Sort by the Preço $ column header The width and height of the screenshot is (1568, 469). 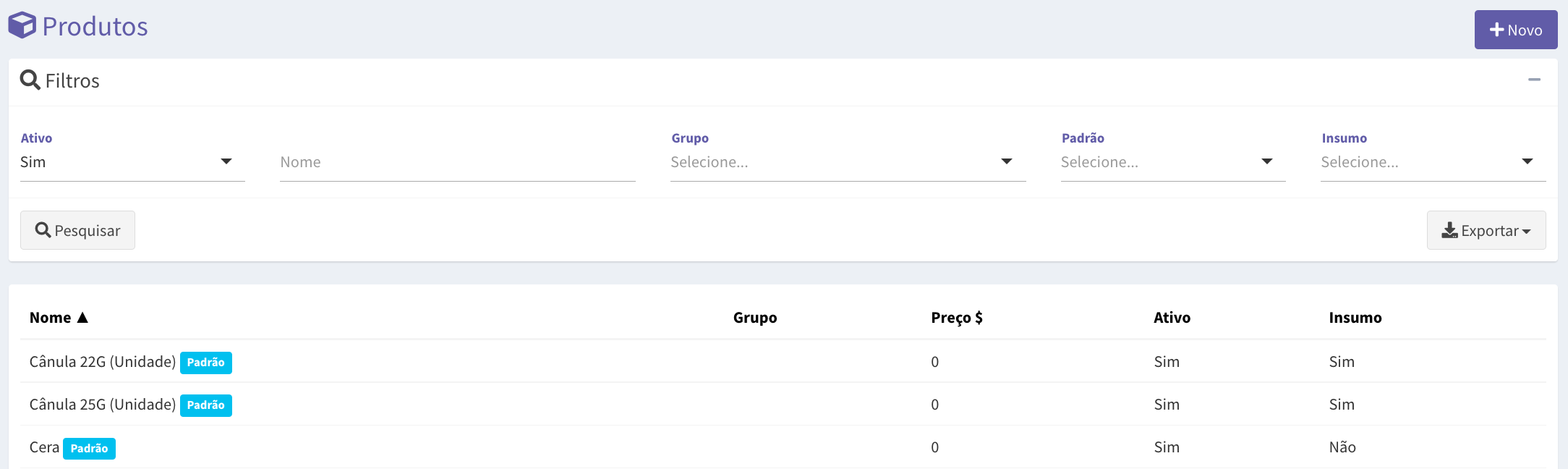(x=957, y=317)
